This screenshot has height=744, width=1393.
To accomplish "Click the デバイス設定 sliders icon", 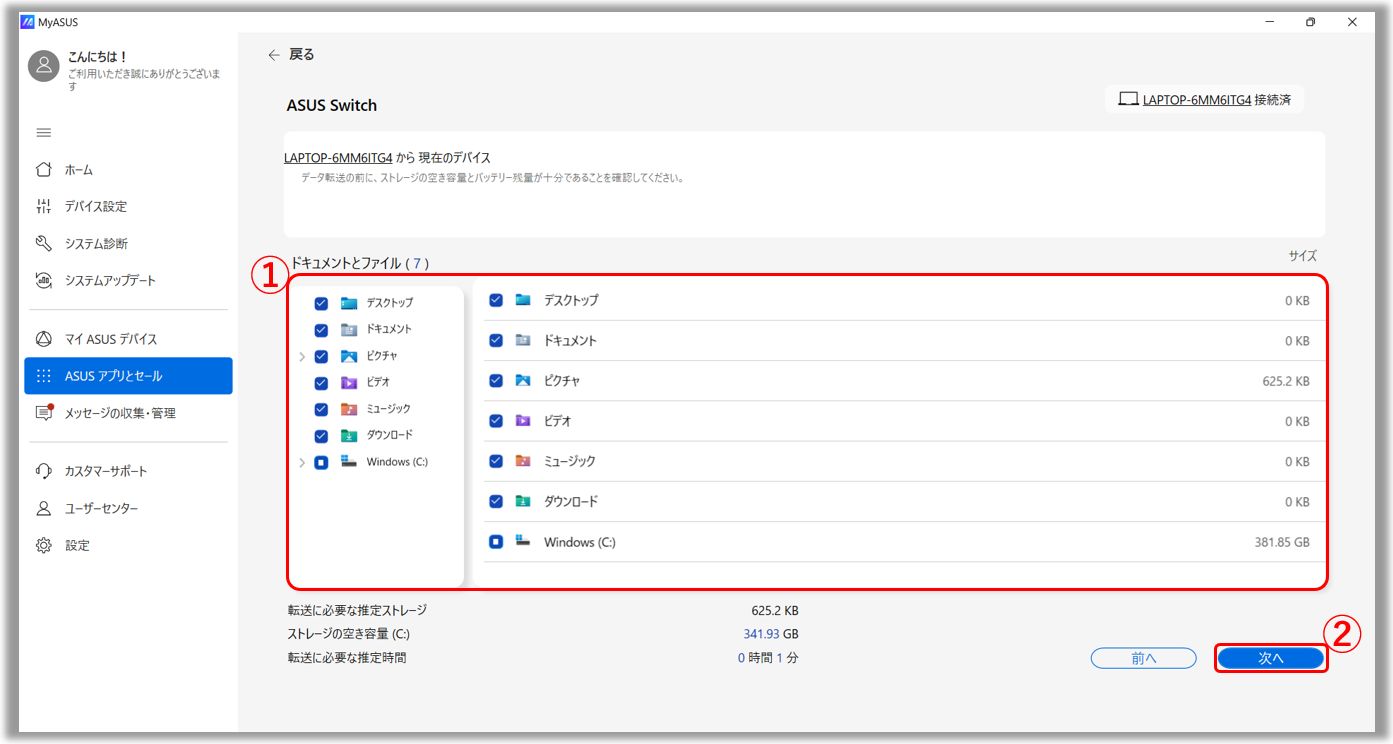I will pyautogui.click(x=43, y=207).
